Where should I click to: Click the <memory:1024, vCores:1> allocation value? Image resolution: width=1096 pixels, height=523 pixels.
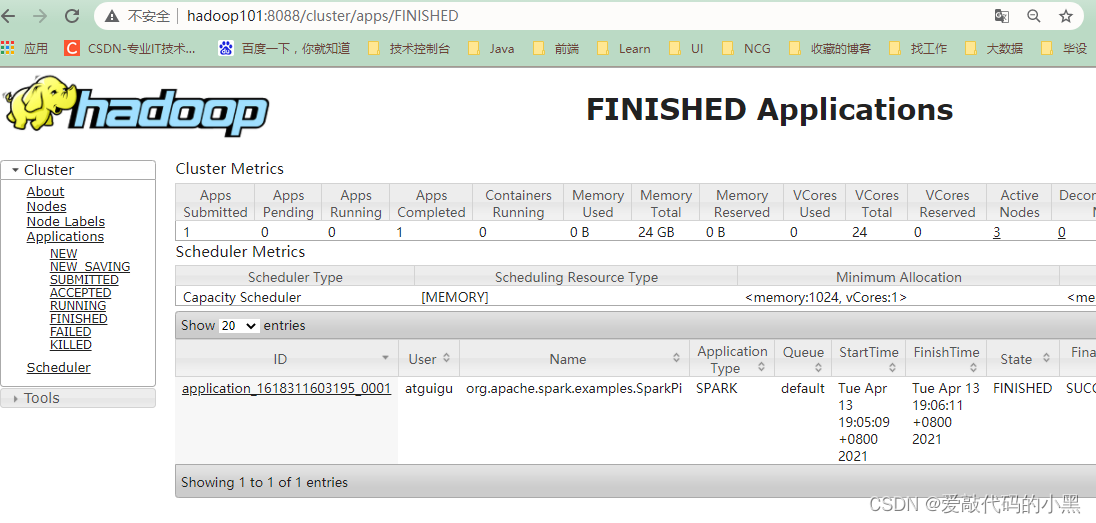[826, 297]
